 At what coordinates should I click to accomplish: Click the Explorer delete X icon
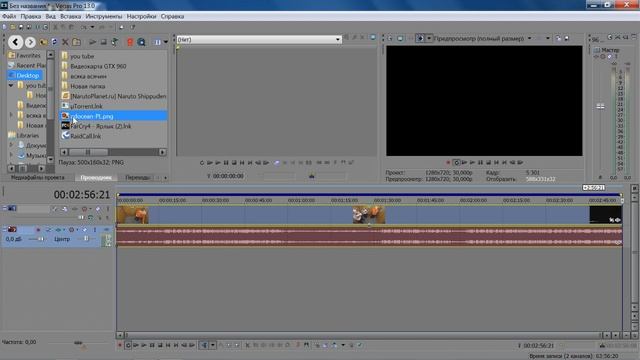(65, 42)
